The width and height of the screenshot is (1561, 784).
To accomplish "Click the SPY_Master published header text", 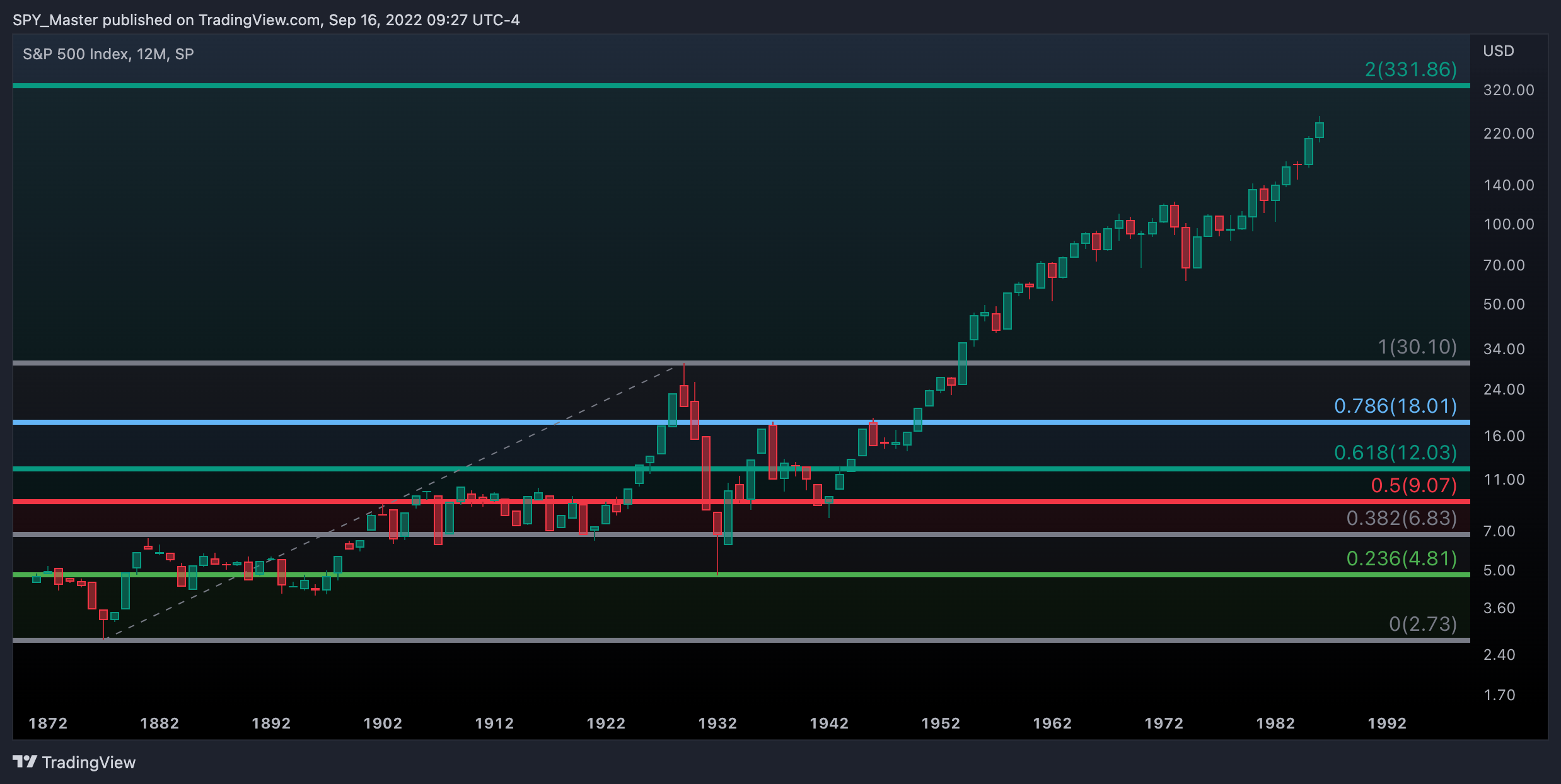I will click(266, 20).
